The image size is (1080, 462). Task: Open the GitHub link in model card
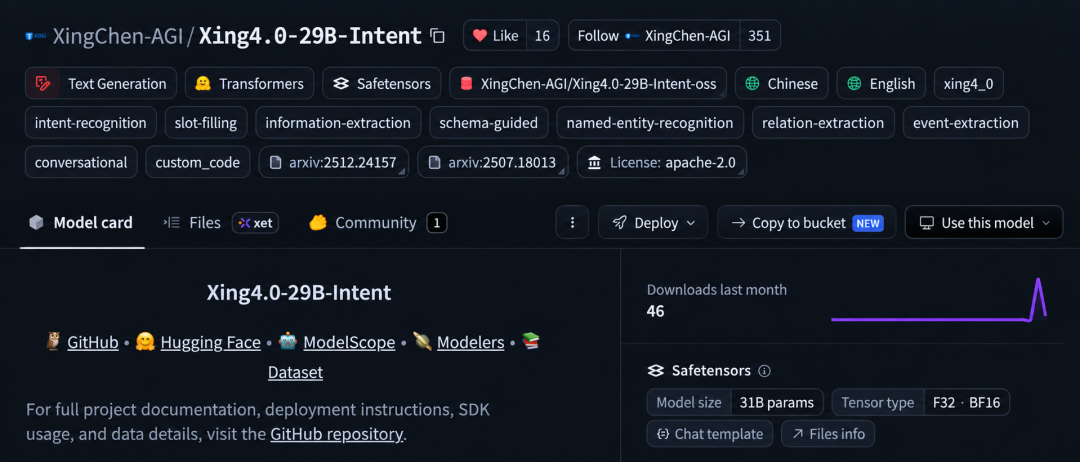(x=93, y=342)
